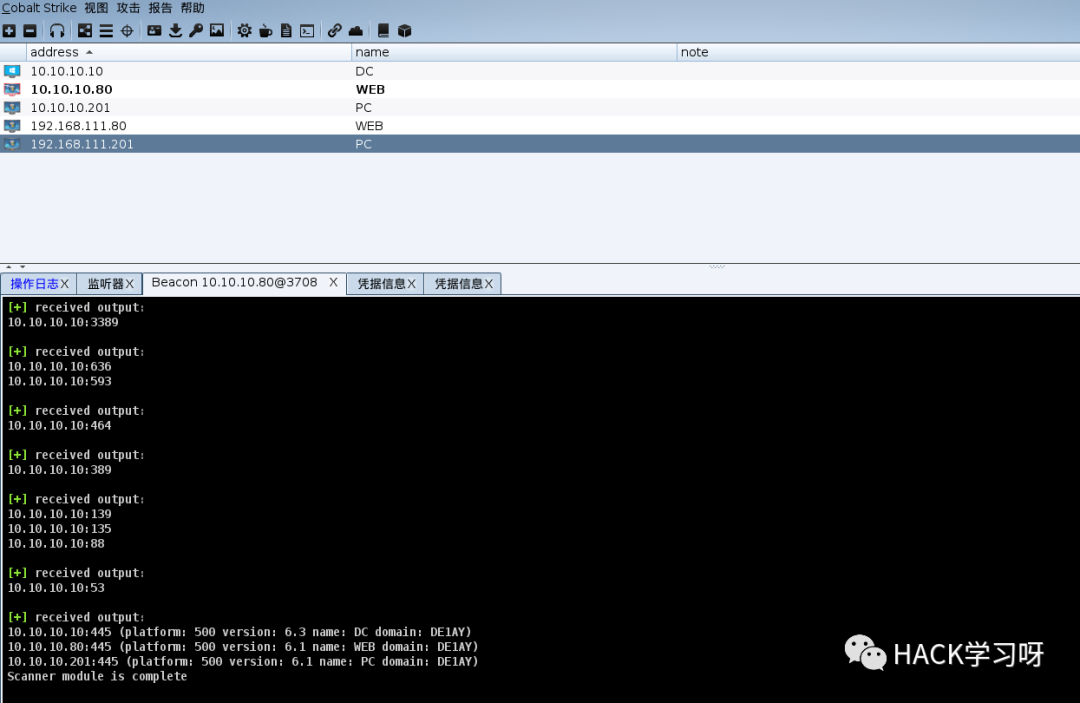Click the host icon for 10.10.10.10 DC
Image resolution: width=1080 pixels, height=703 pixels.
tap(12, 71)
